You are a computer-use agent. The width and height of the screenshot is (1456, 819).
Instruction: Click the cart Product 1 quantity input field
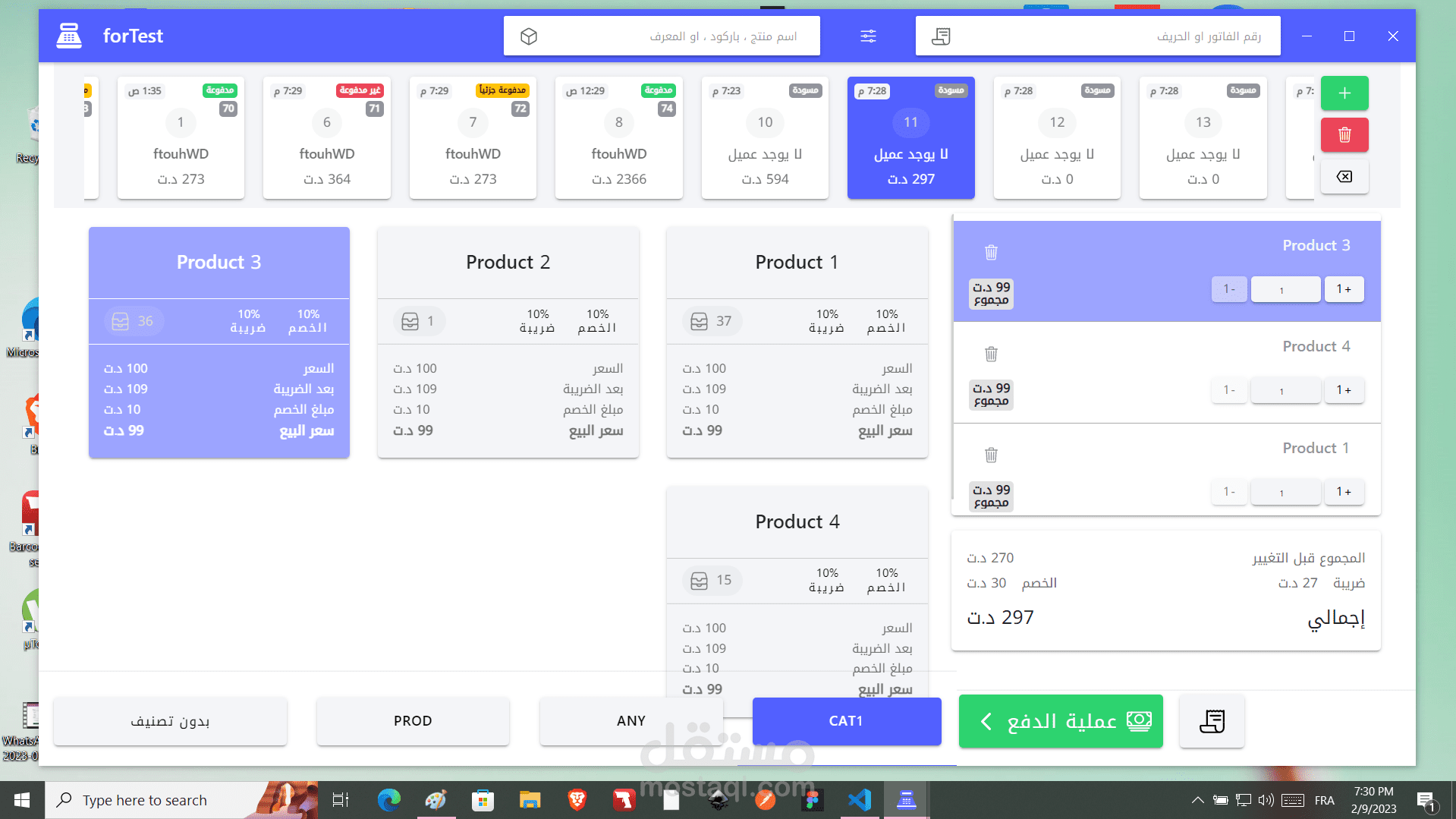[1285, 493]
